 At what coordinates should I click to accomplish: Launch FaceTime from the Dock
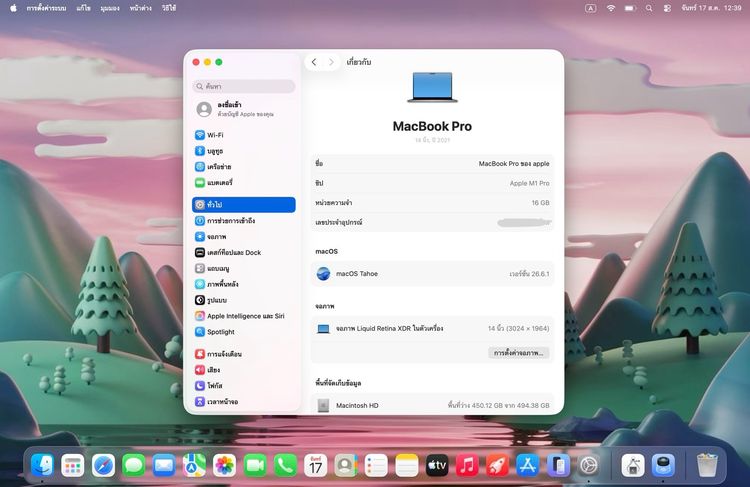coord(255,465)
